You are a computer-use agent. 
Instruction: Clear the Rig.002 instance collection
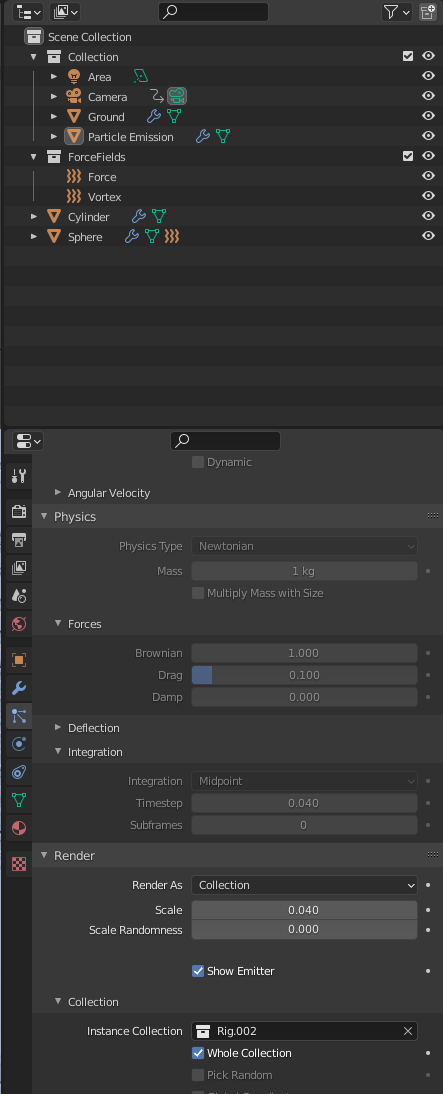coord(408,1031)
